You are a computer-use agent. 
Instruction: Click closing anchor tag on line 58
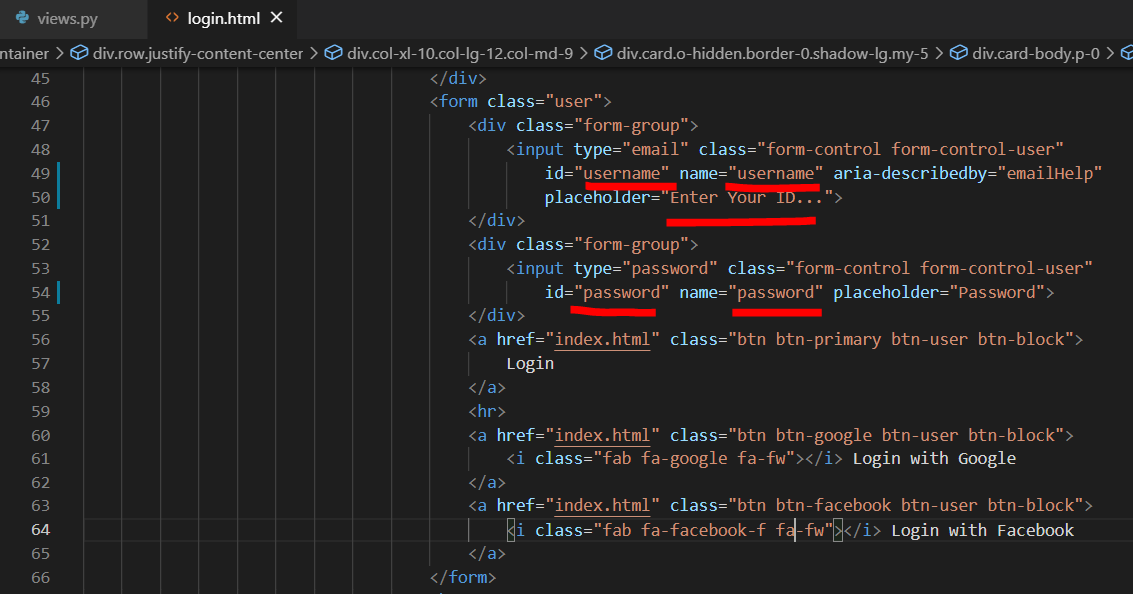(487, 388)
